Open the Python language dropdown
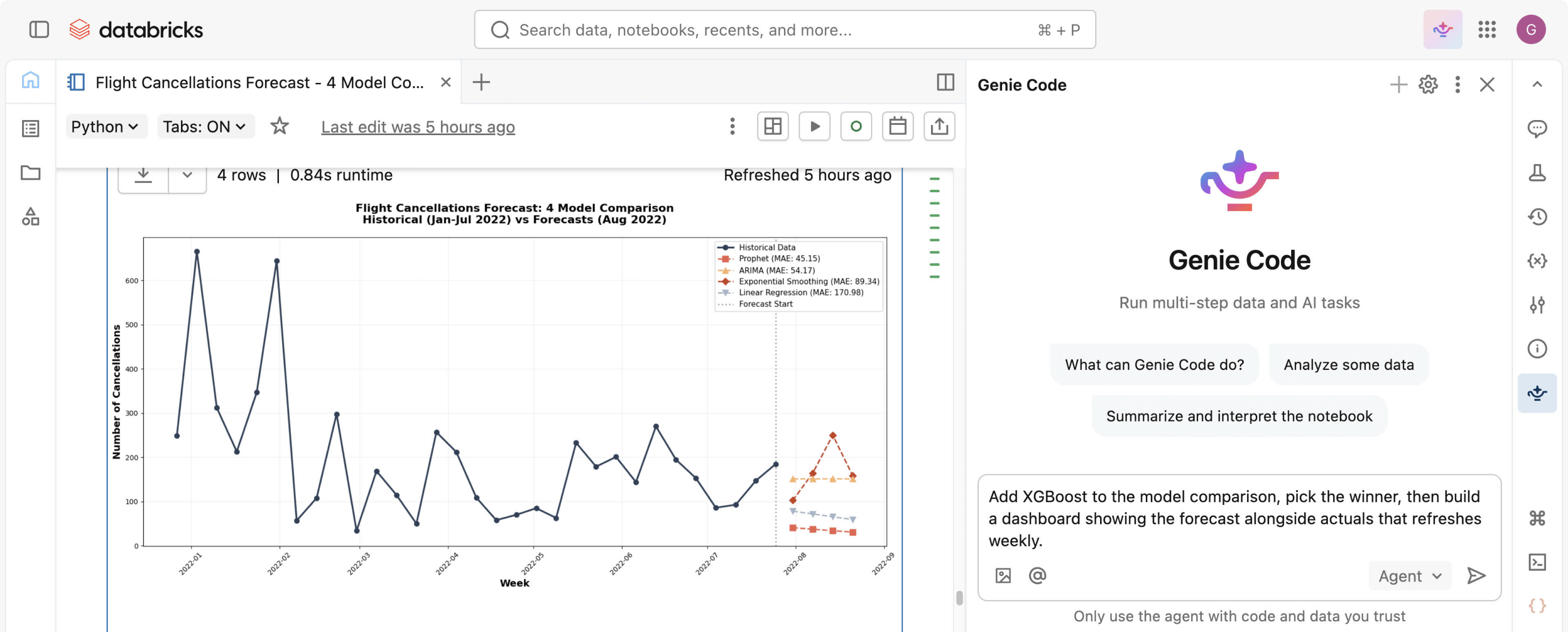Viewport: 1568px width, 632px height. [106, 127]
